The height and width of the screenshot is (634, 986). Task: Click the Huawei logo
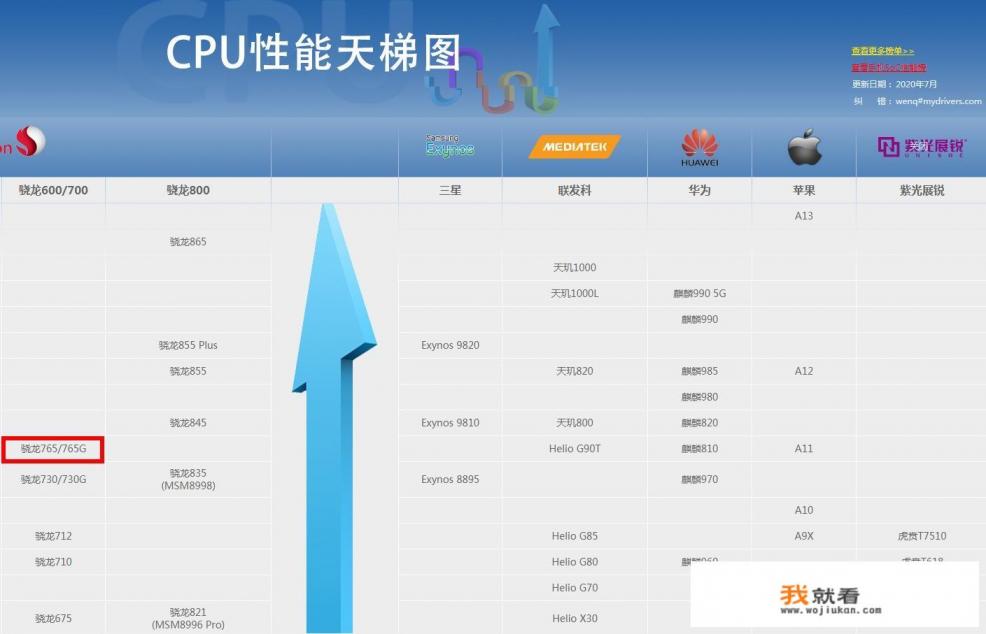[x=699, y=147]
